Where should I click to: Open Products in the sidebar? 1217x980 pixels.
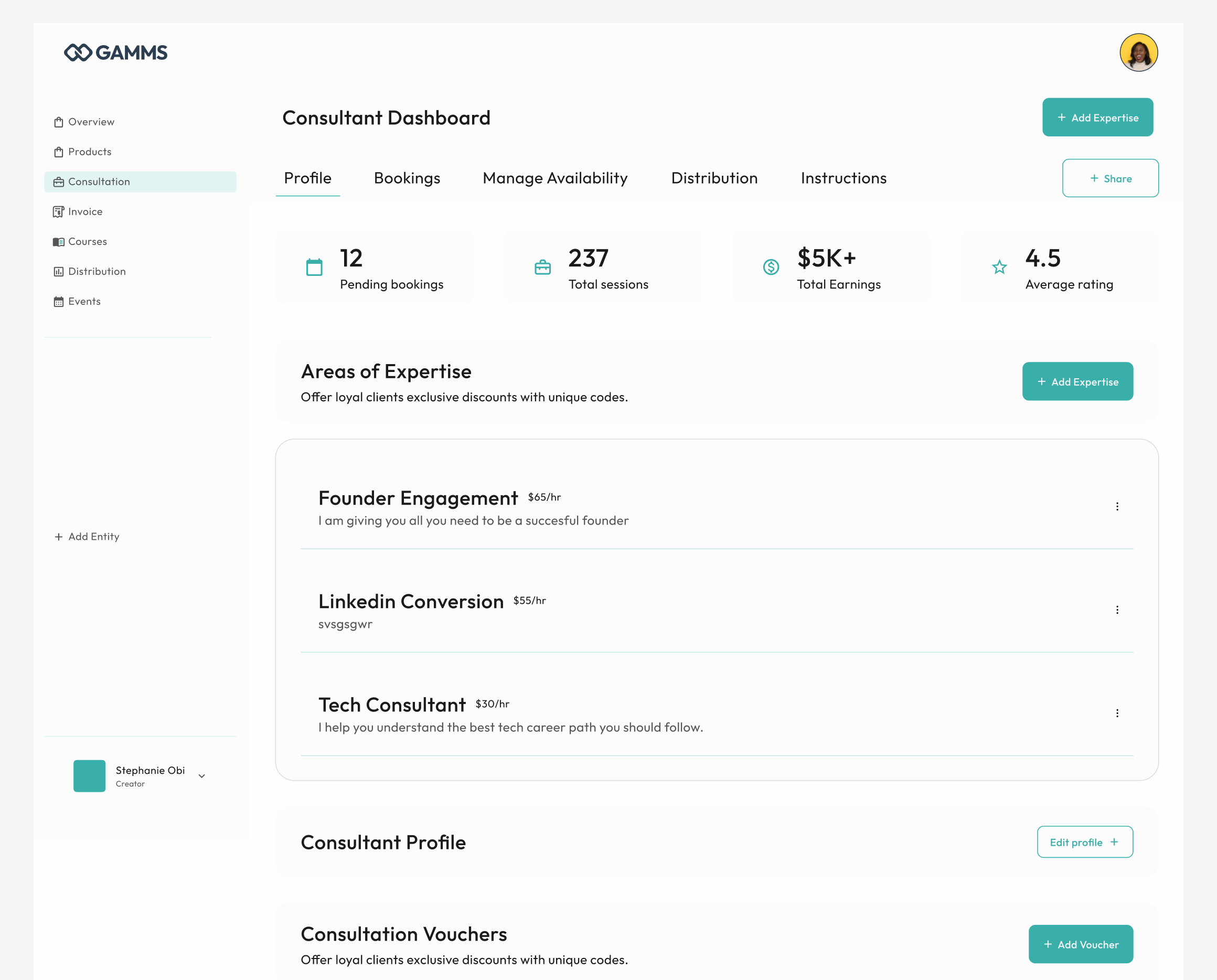[x=90, y=152]
